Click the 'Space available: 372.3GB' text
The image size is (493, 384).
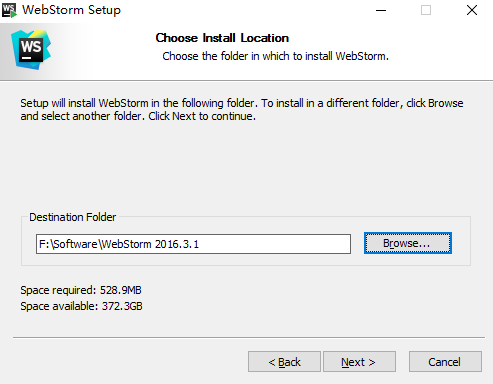click(81, 306)
